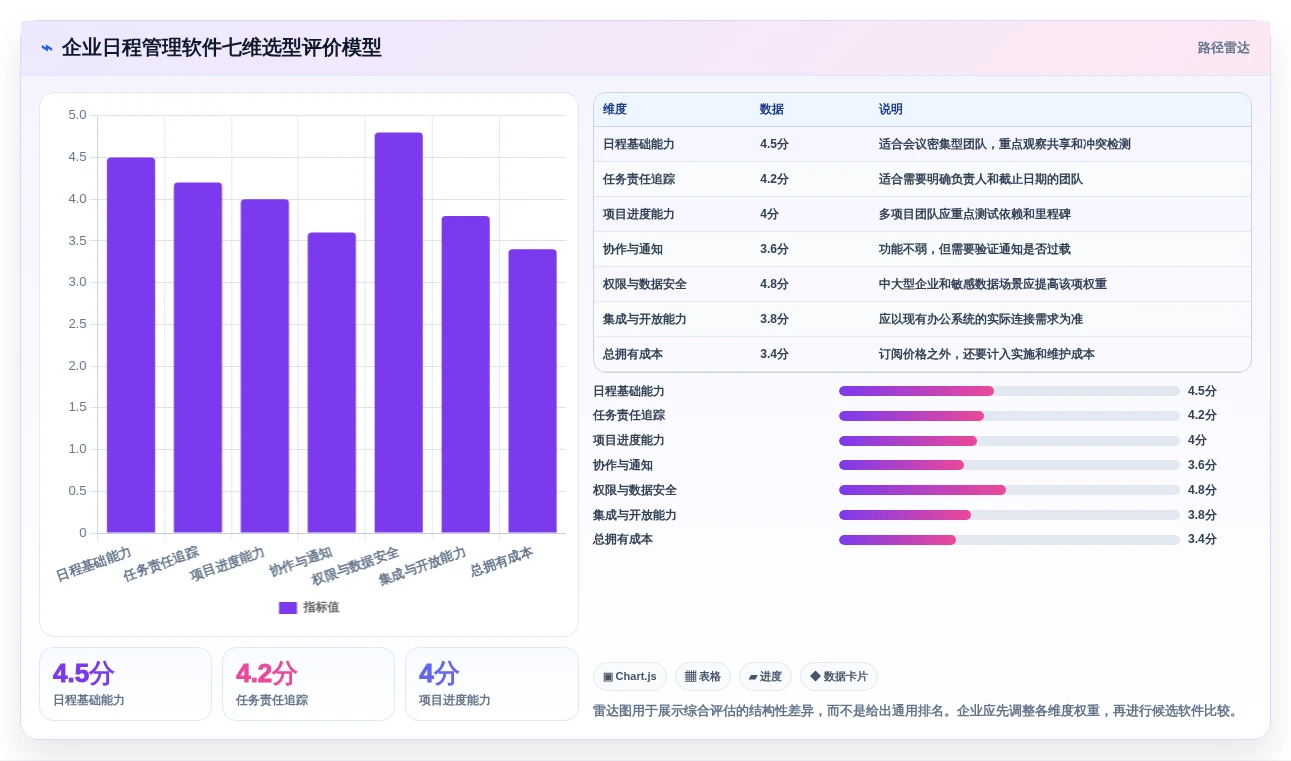Open the 4.2分 任务责任追踪 data card
Viewport: 1291px width, 761px height.
tap(308, 684)
